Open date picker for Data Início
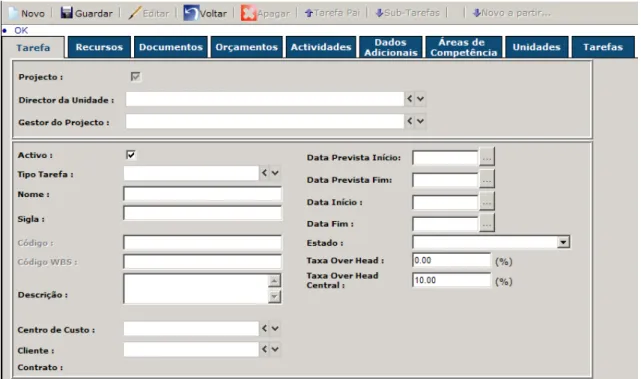 pyautogui.click(x=486, y=202)
